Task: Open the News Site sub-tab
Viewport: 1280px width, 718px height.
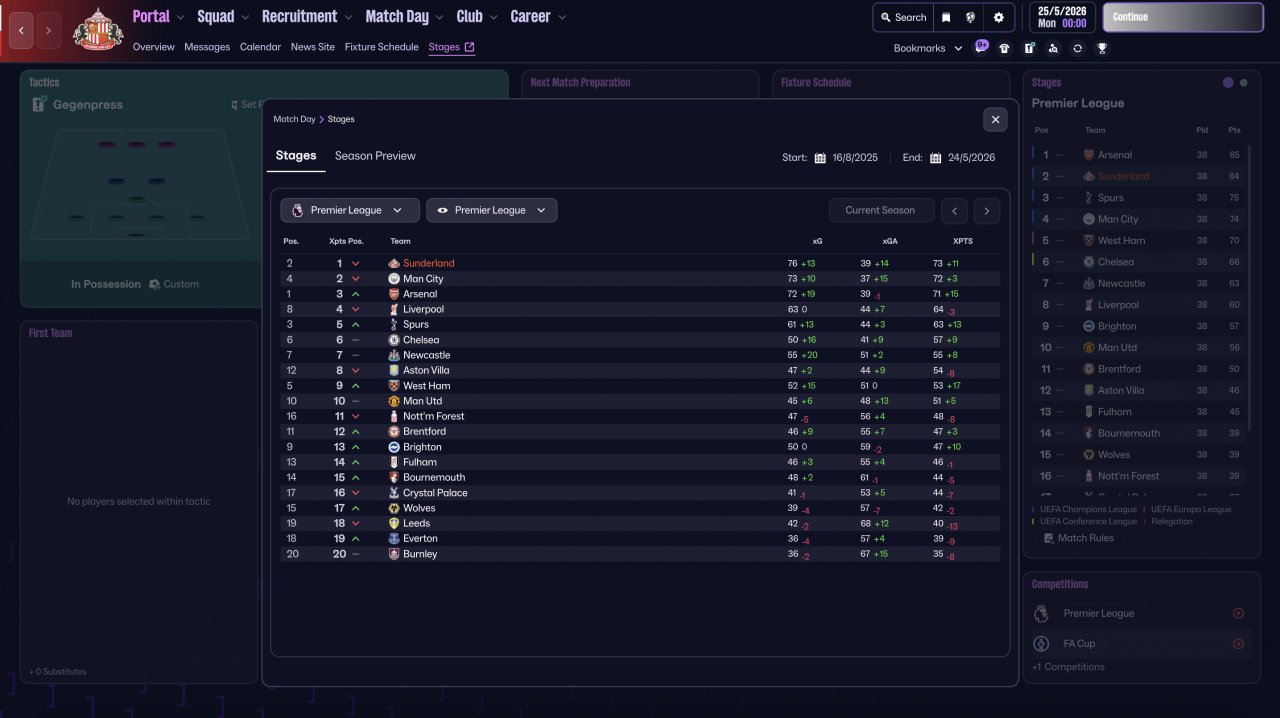Action: (313, 47)
